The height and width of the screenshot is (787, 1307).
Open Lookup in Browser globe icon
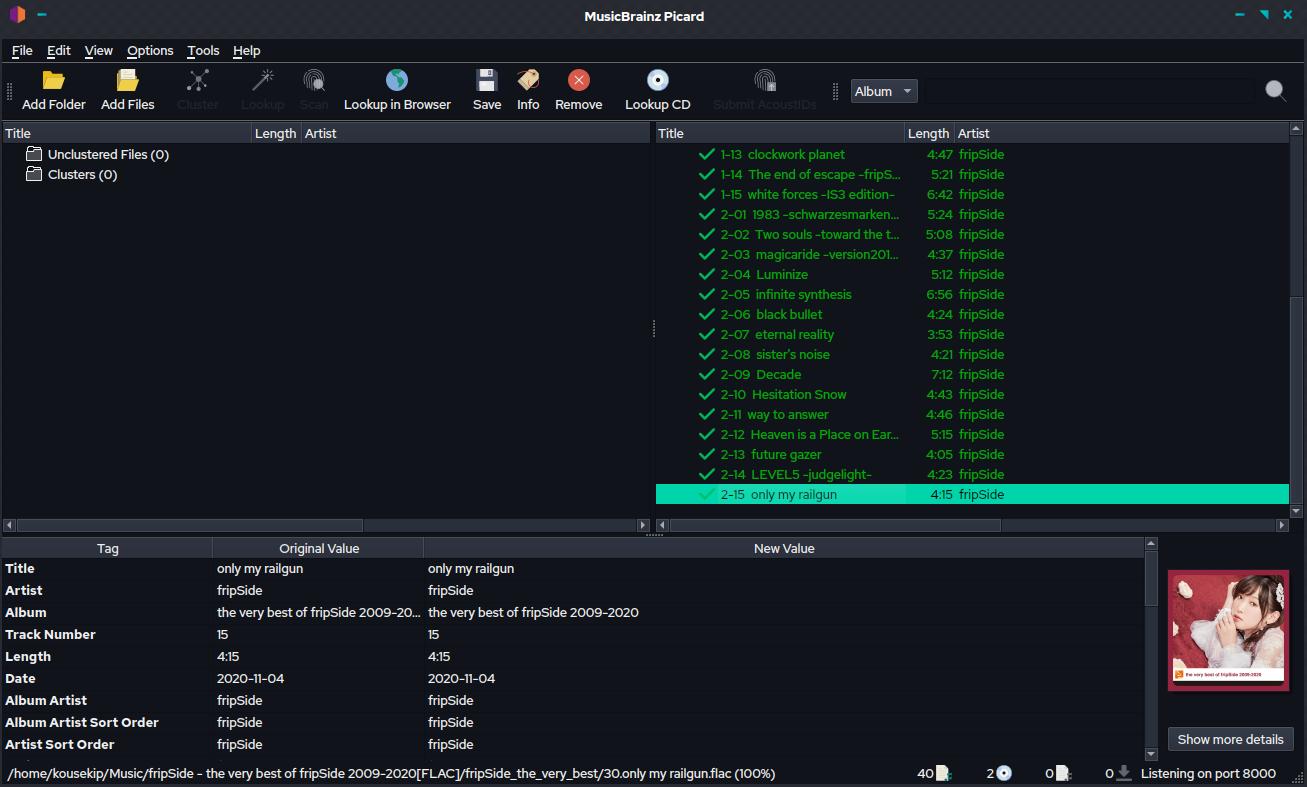tap(397, 81)
